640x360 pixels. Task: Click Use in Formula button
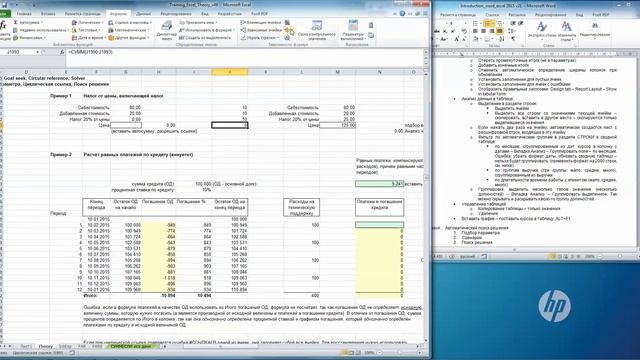[207, 30]
